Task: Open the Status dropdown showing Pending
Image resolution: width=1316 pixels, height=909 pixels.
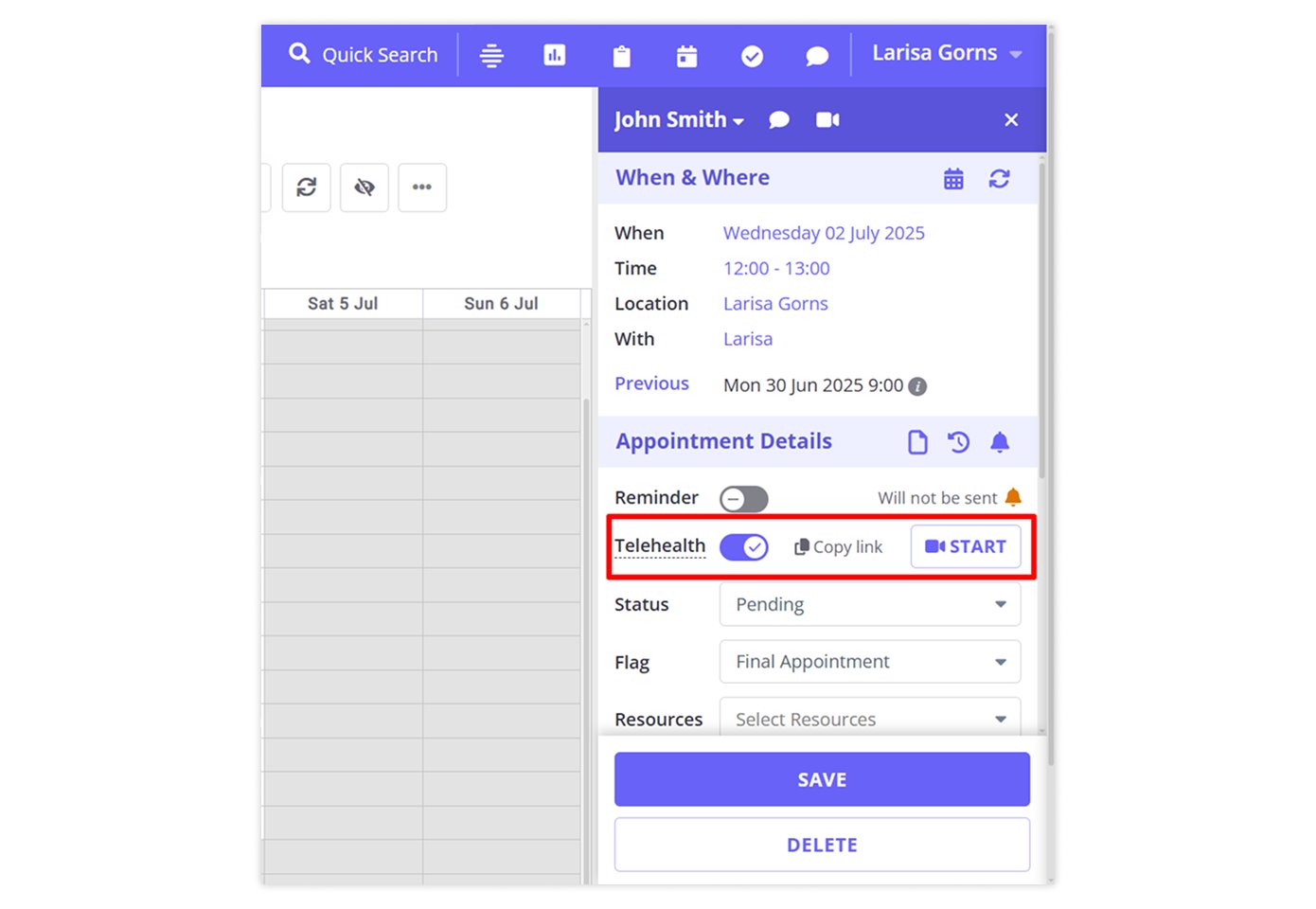Action: [869, 604]
